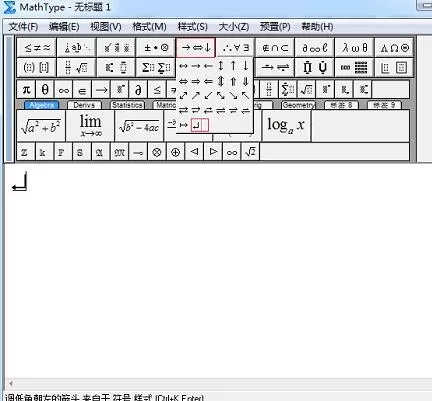Click the horizontal scrollbar left arrow
432x401 pixels.
11,384
